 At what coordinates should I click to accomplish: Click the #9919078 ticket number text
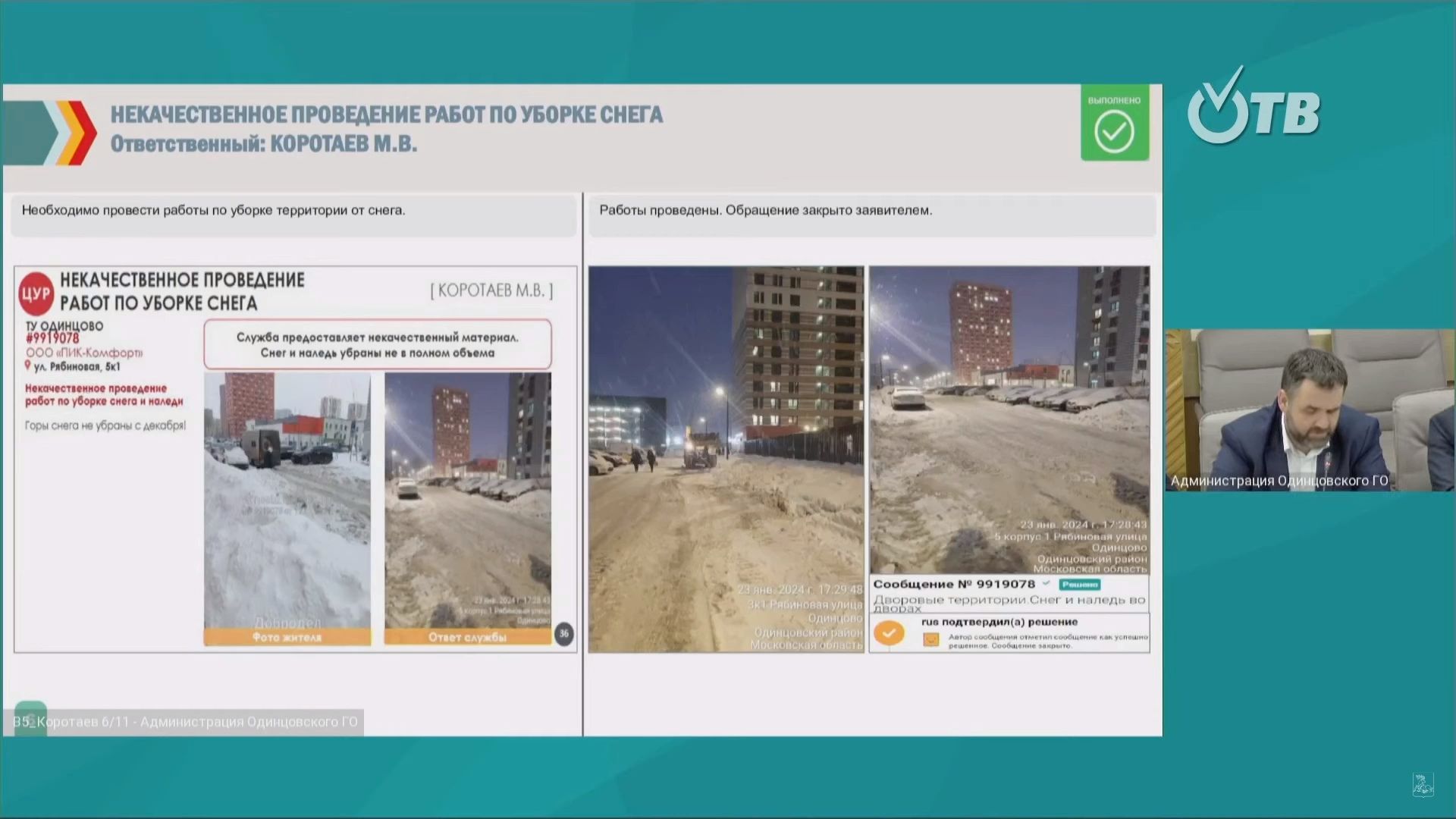(52, 339)
